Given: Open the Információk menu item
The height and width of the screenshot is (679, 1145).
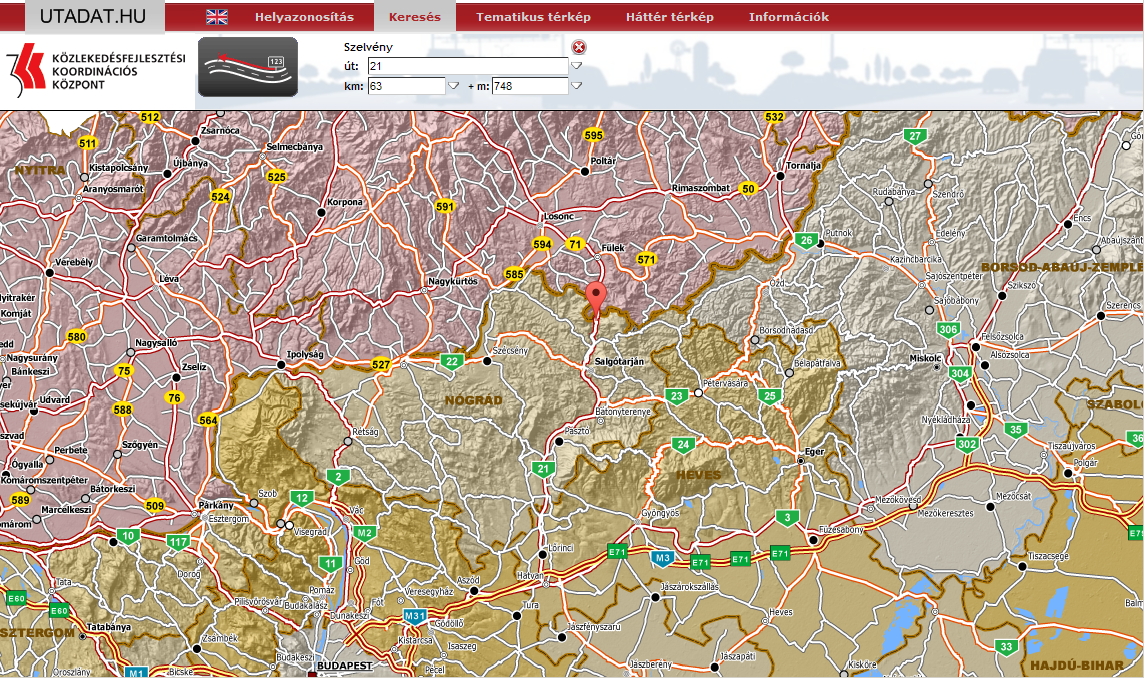Looking at the screenshot, I should tap(788, 17).
